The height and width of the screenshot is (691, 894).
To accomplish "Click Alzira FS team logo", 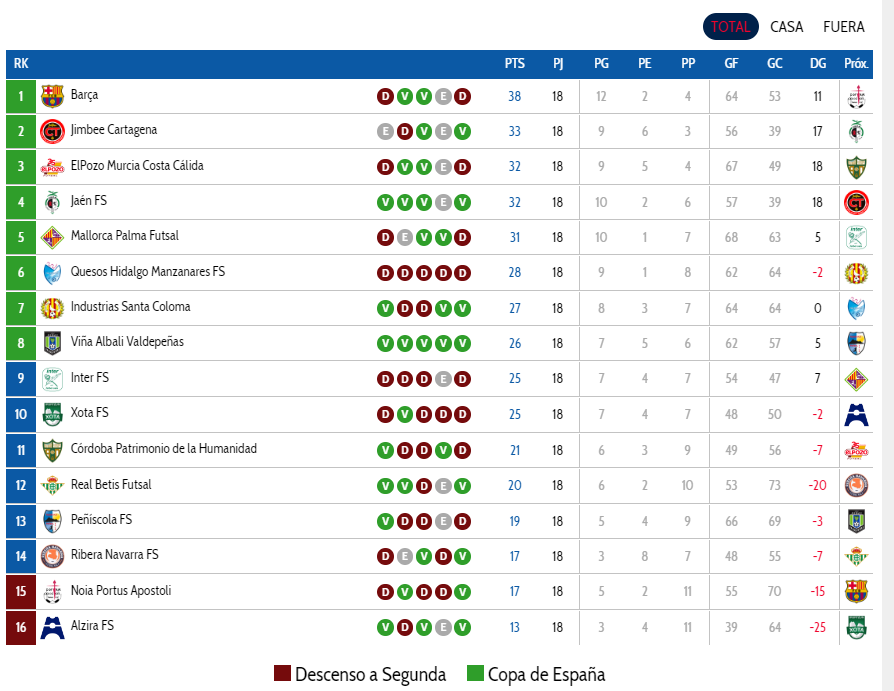I will [x=52, y=627].
